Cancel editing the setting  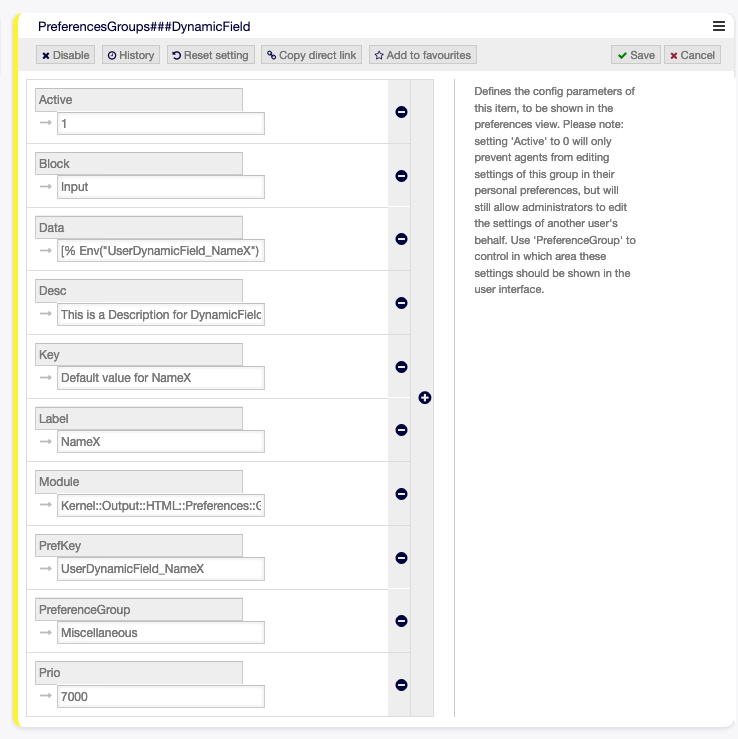[692, 55]
